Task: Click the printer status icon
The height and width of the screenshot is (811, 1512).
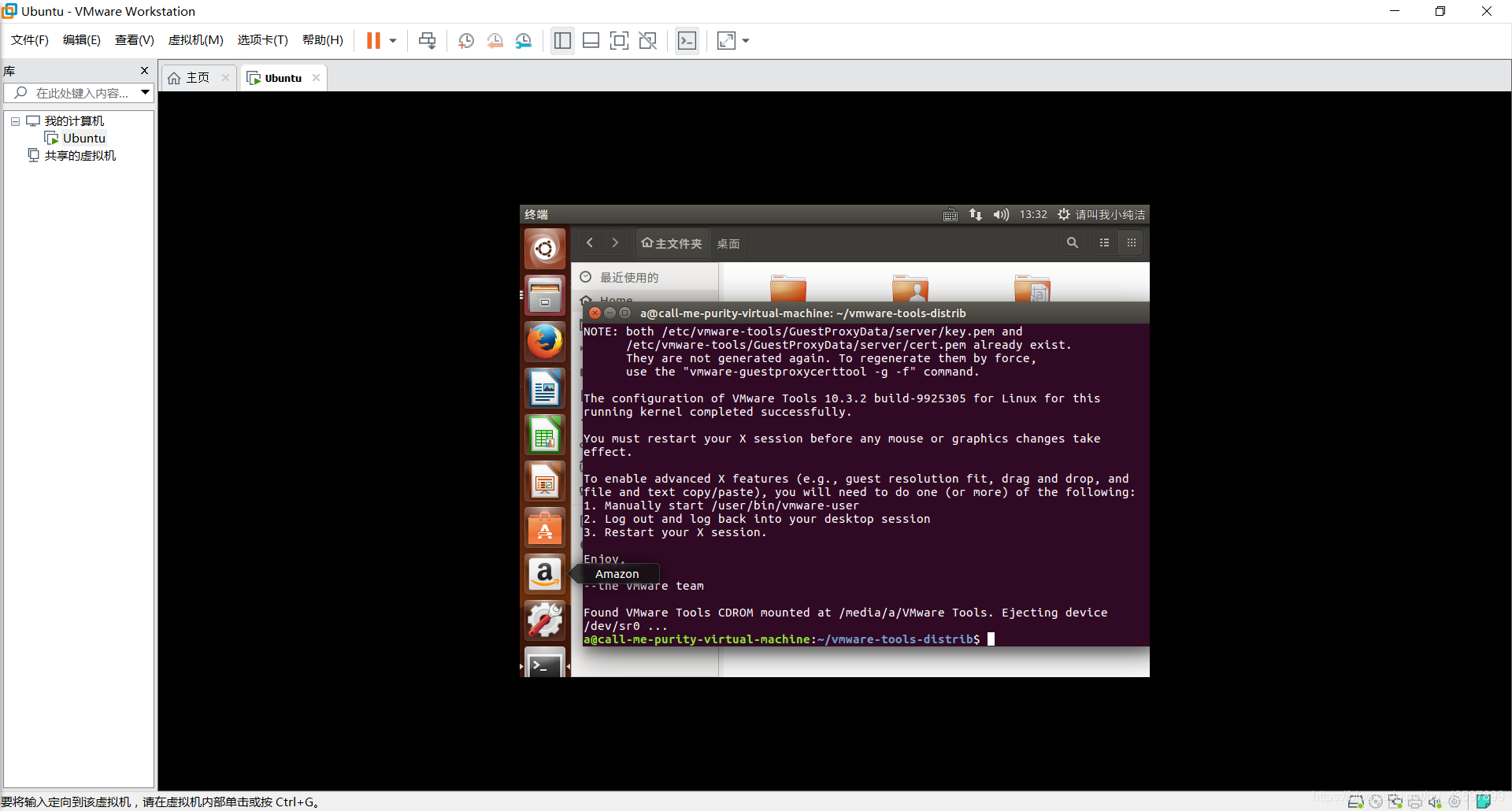Action: point(1415,802)
